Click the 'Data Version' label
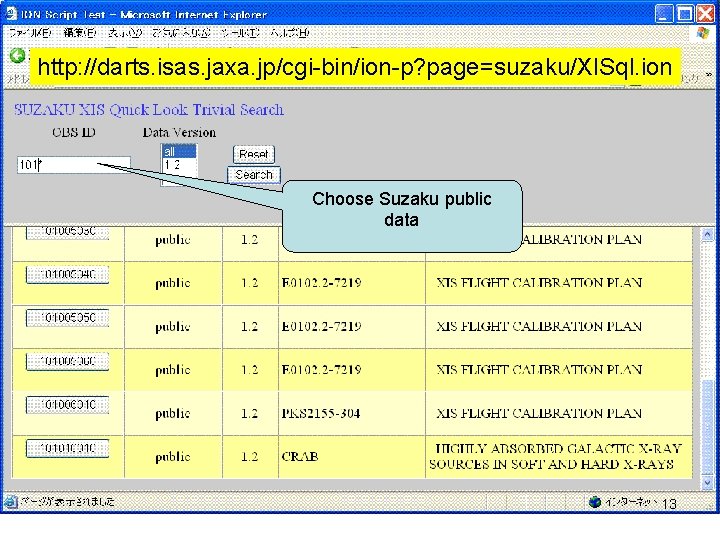The height and width of the screenshot is (540, 720). point(179,133)
